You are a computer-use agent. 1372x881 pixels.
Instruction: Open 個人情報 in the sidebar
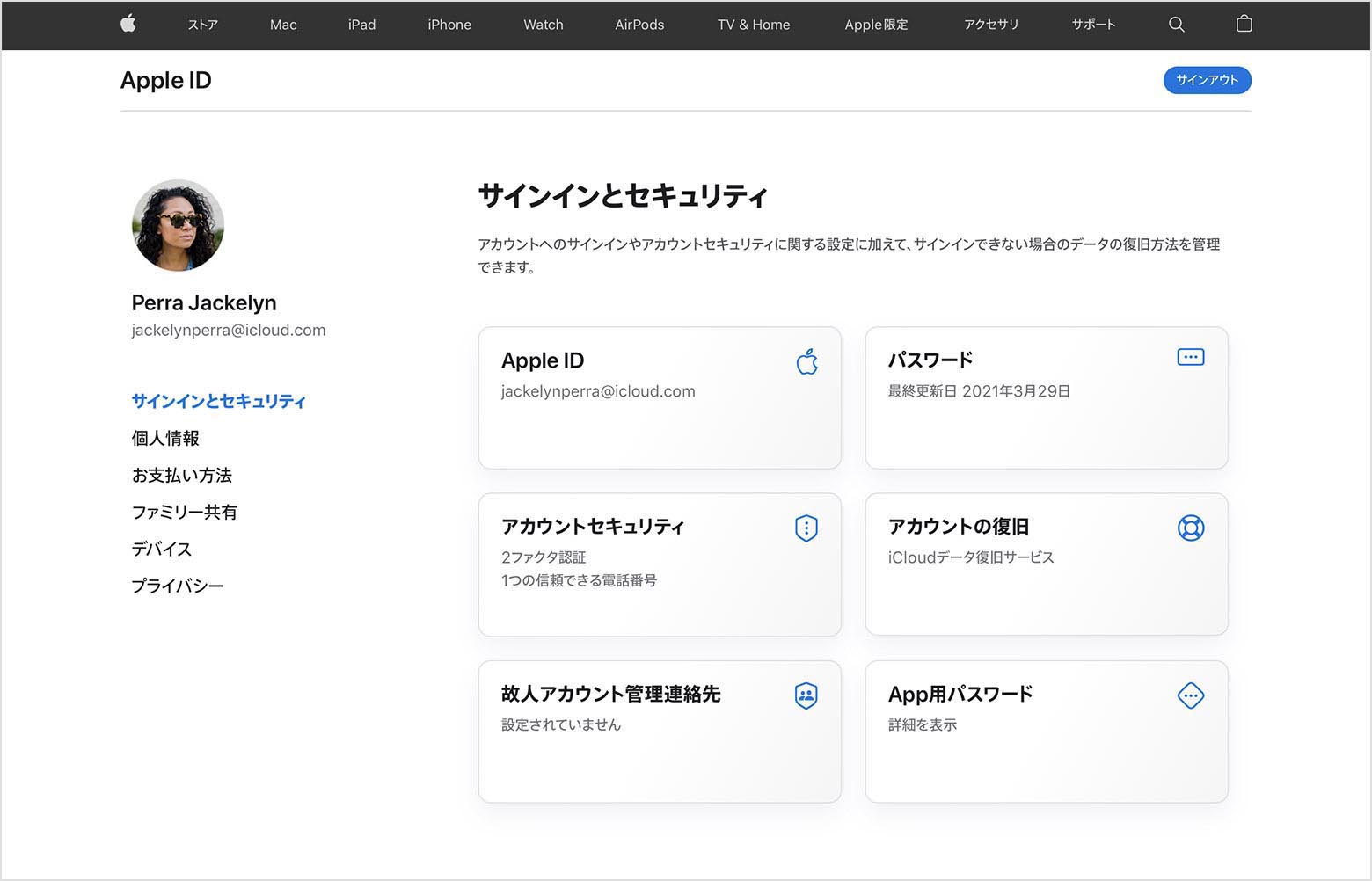pos(164,438)
